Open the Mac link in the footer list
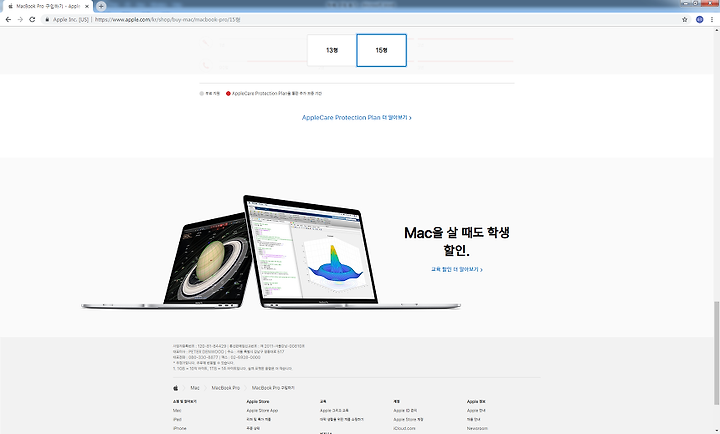720x434 pixels. [x=177, y=411]
